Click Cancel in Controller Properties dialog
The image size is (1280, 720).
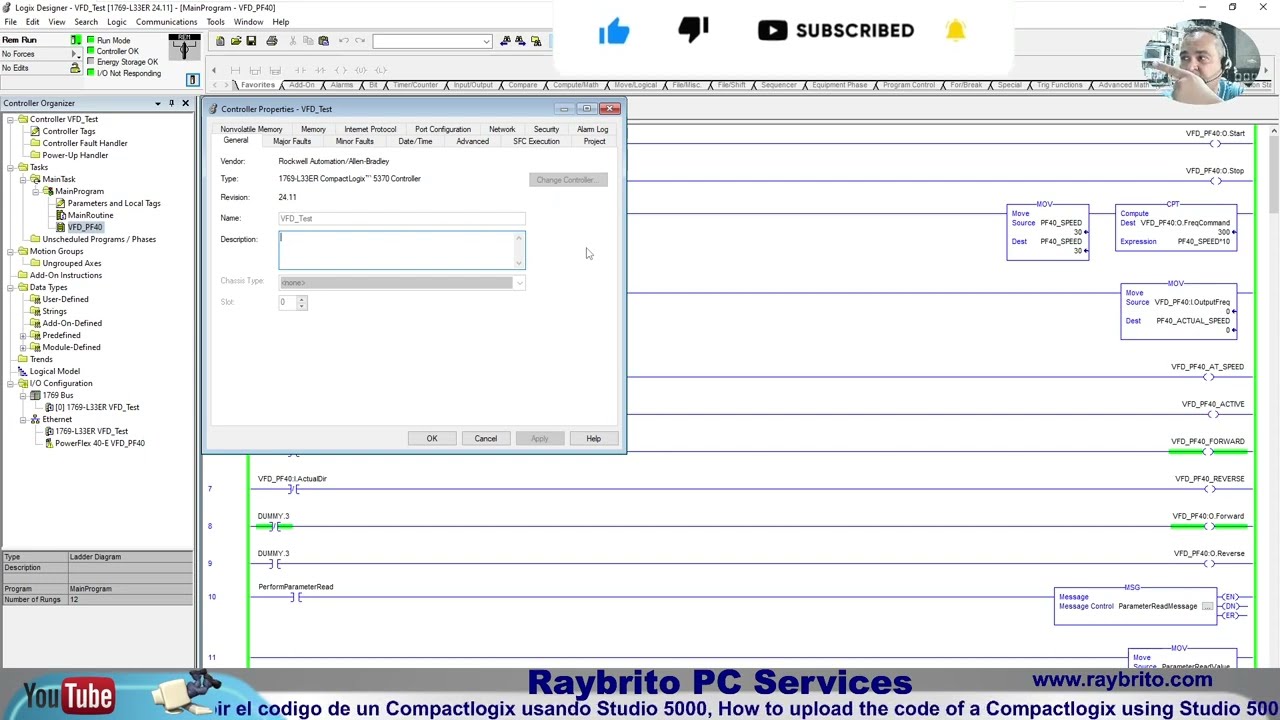[486, 438]
